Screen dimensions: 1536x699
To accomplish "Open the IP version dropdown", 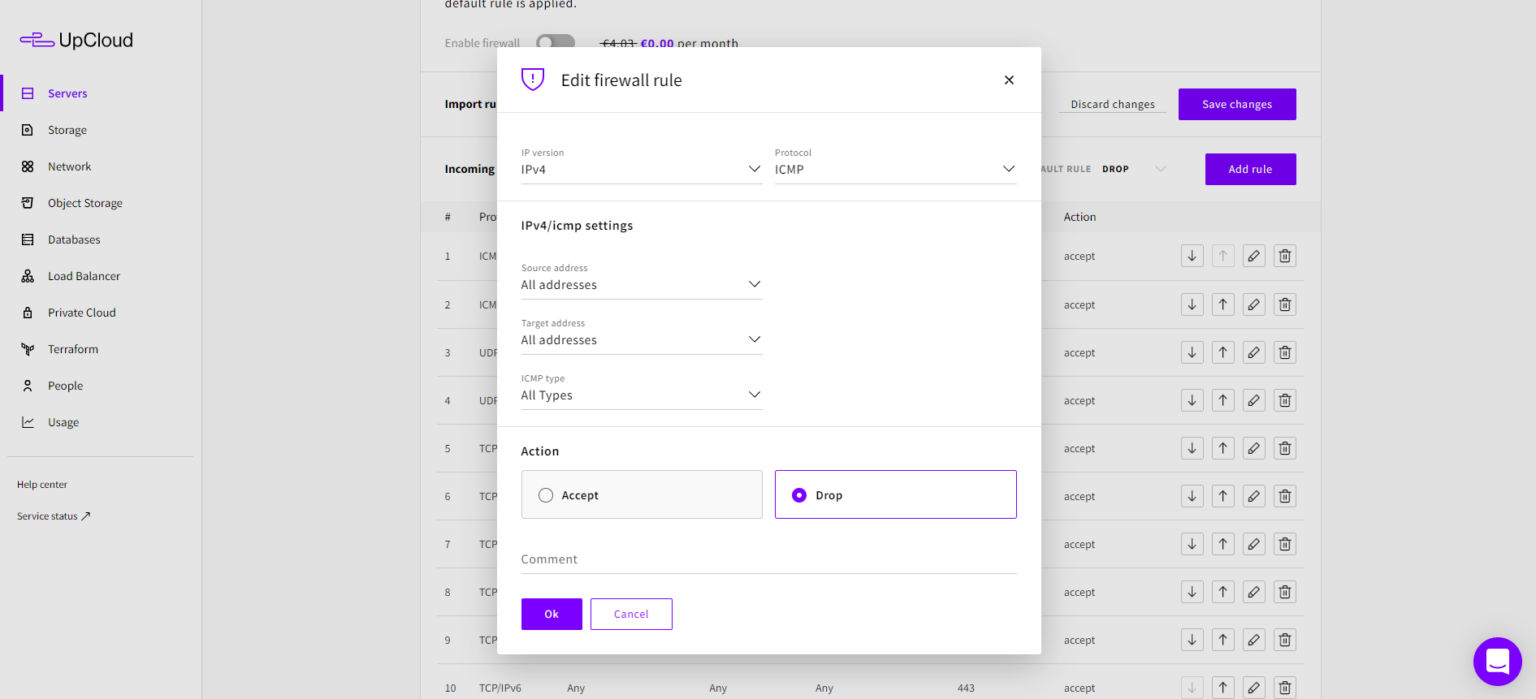I will (642, 169).
